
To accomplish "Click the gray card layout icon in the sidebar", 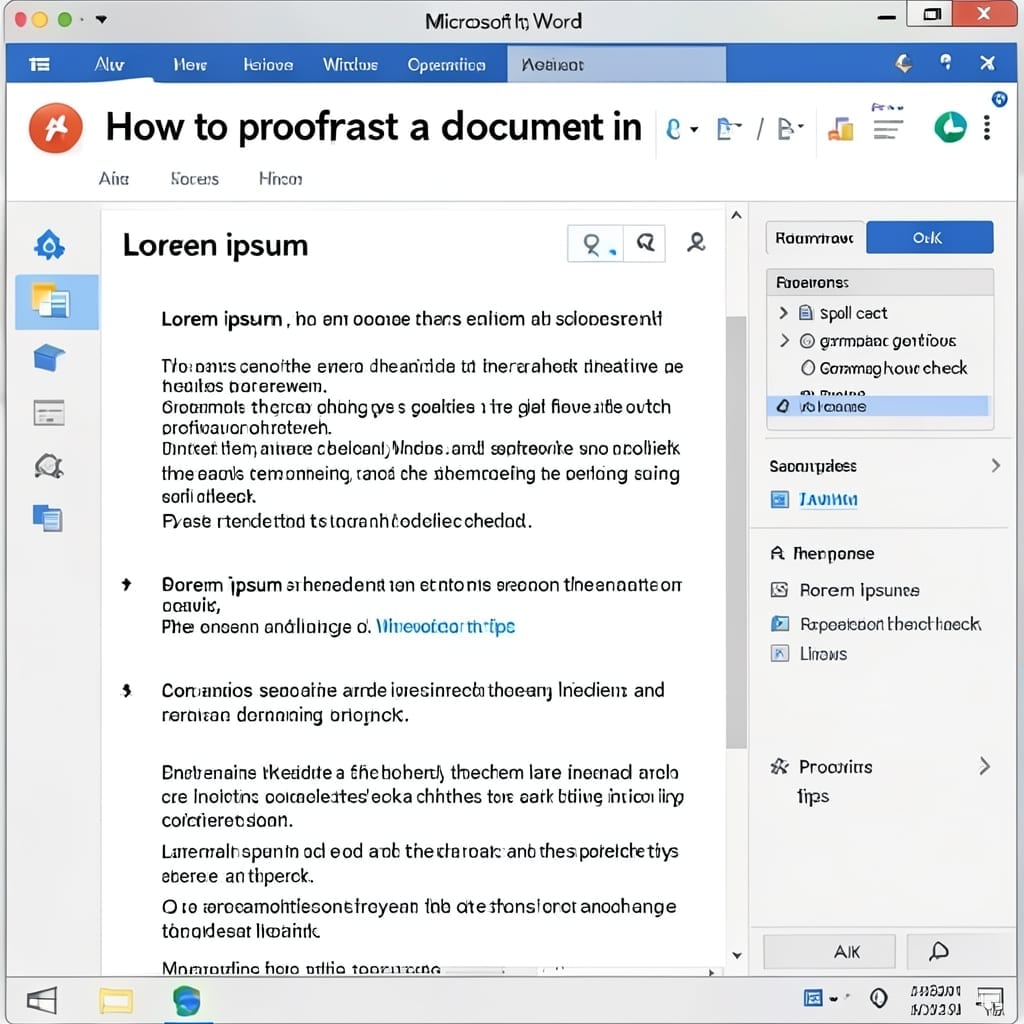I will [49, 413].
